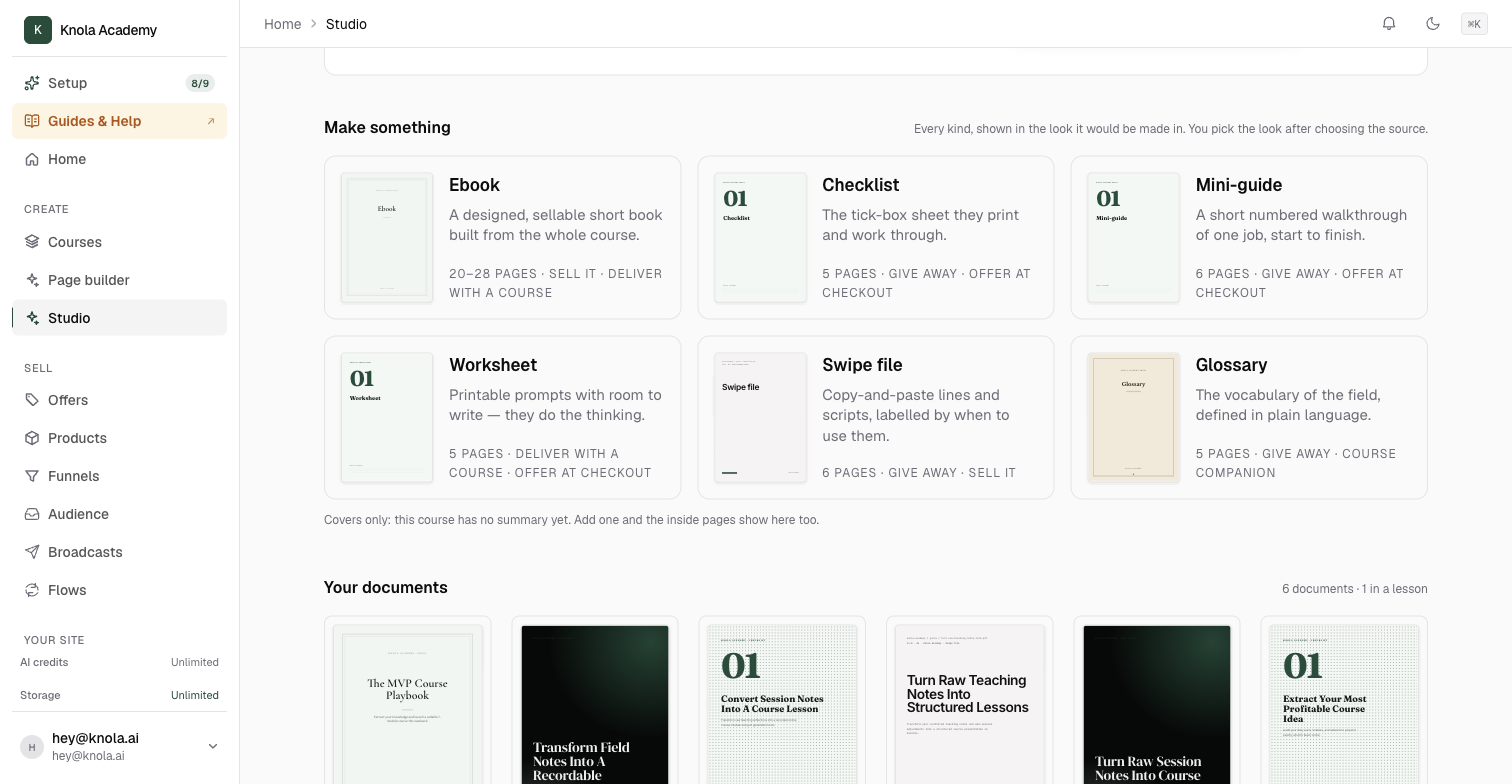Choose the Worksheet card
The image size is (1512, 784).
click(x=502, y=418)
